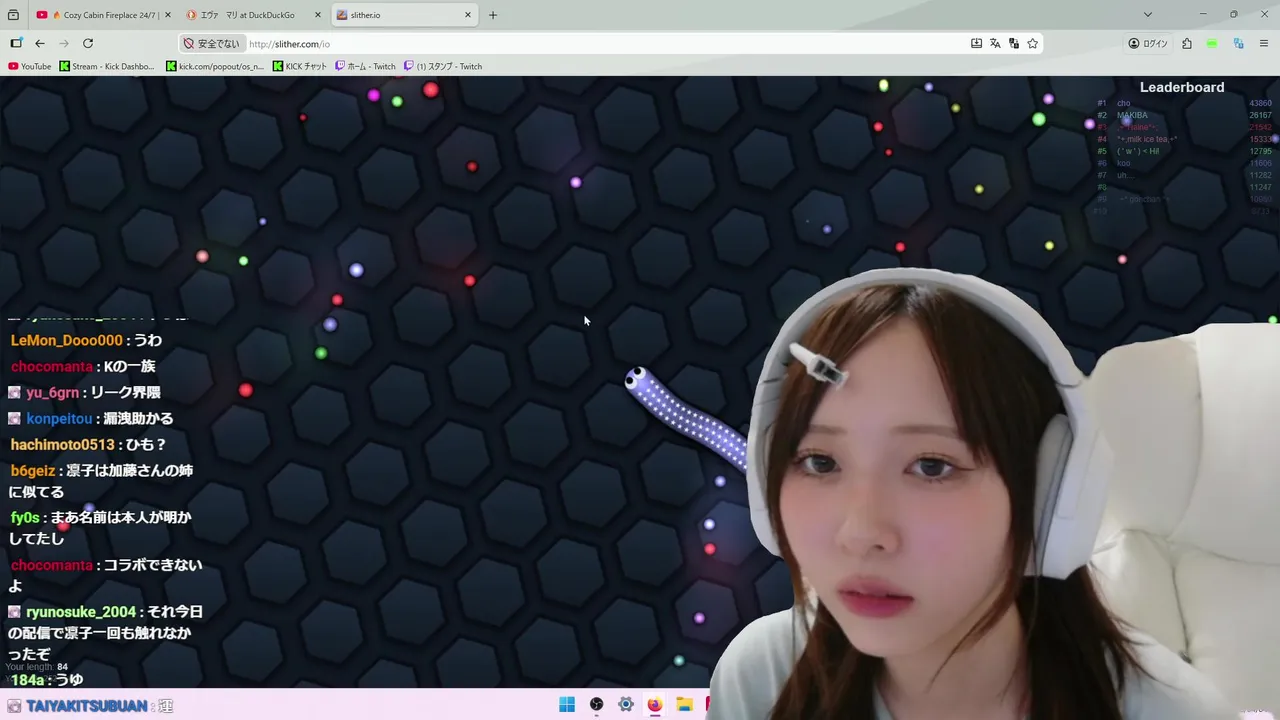Close the DuckDuckGo tab

[x=318, y=15]
